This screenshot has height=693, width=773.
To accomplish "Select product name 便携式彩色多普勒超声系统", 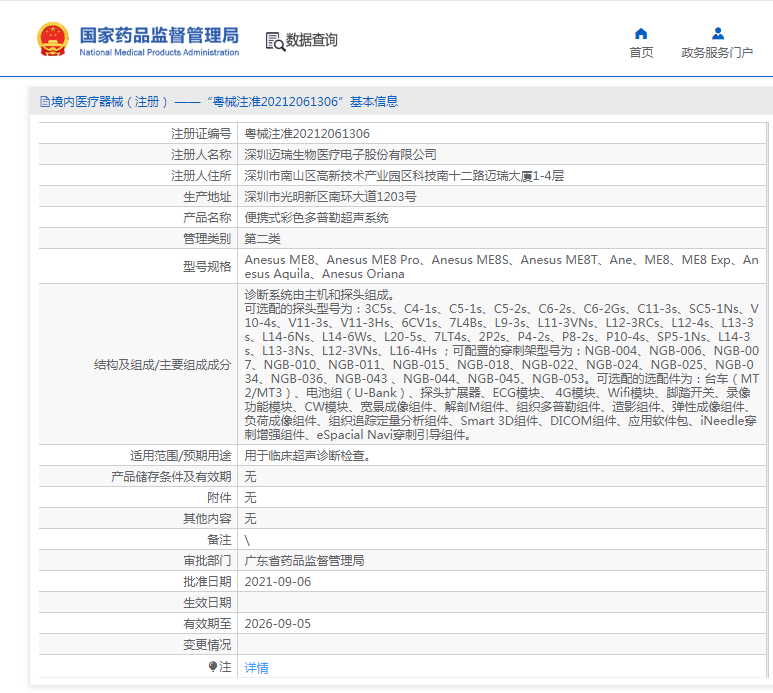I will pyautogui.click(x=316, y=218).
